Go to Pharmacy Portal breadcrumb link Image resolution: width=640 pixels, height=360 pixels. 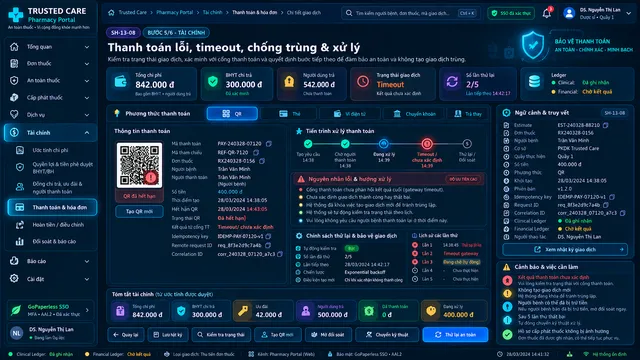point(174,13)
